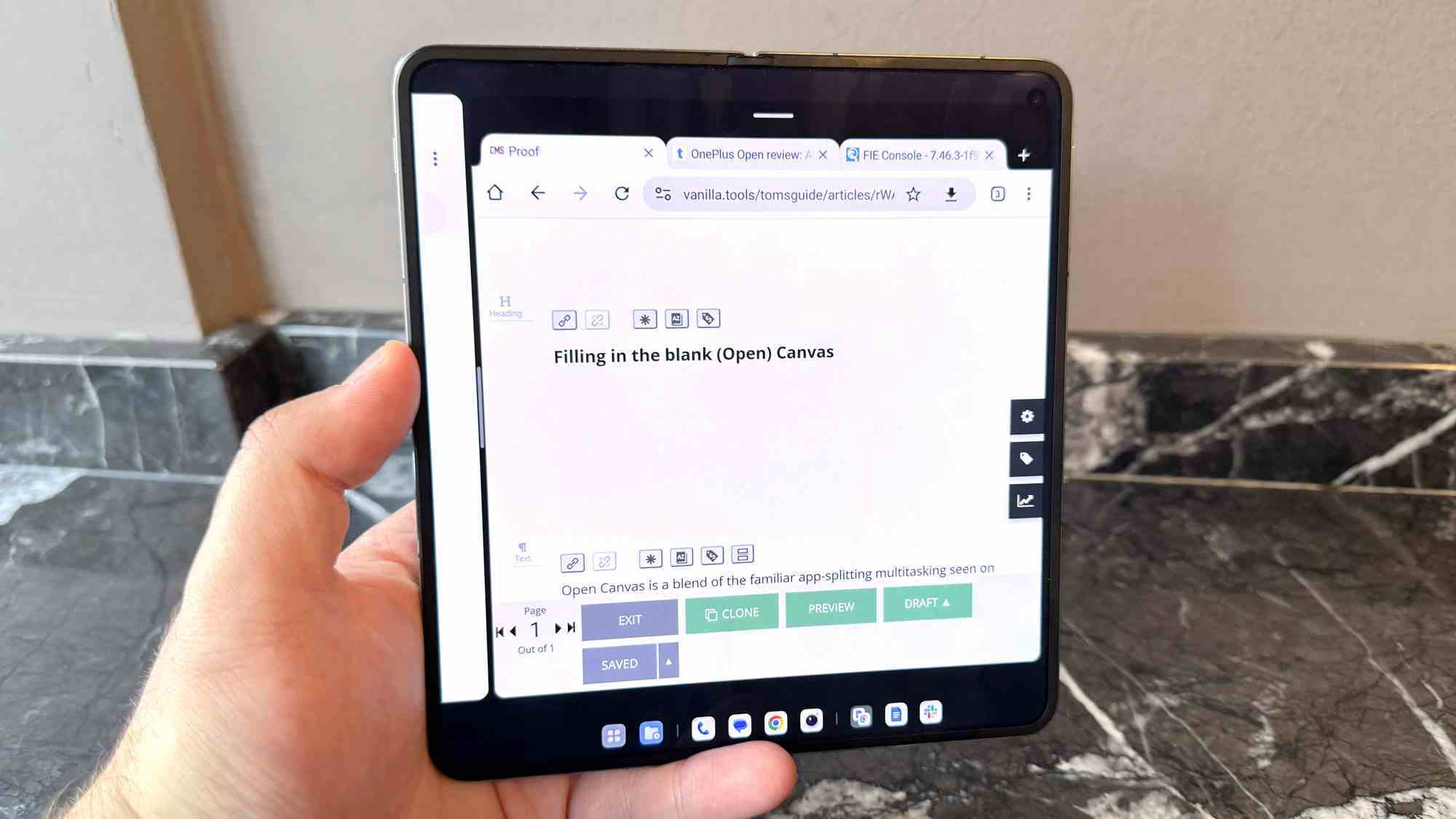
Task: Click the DRAFT dropdown arrow button
Action: pos(947,601)
